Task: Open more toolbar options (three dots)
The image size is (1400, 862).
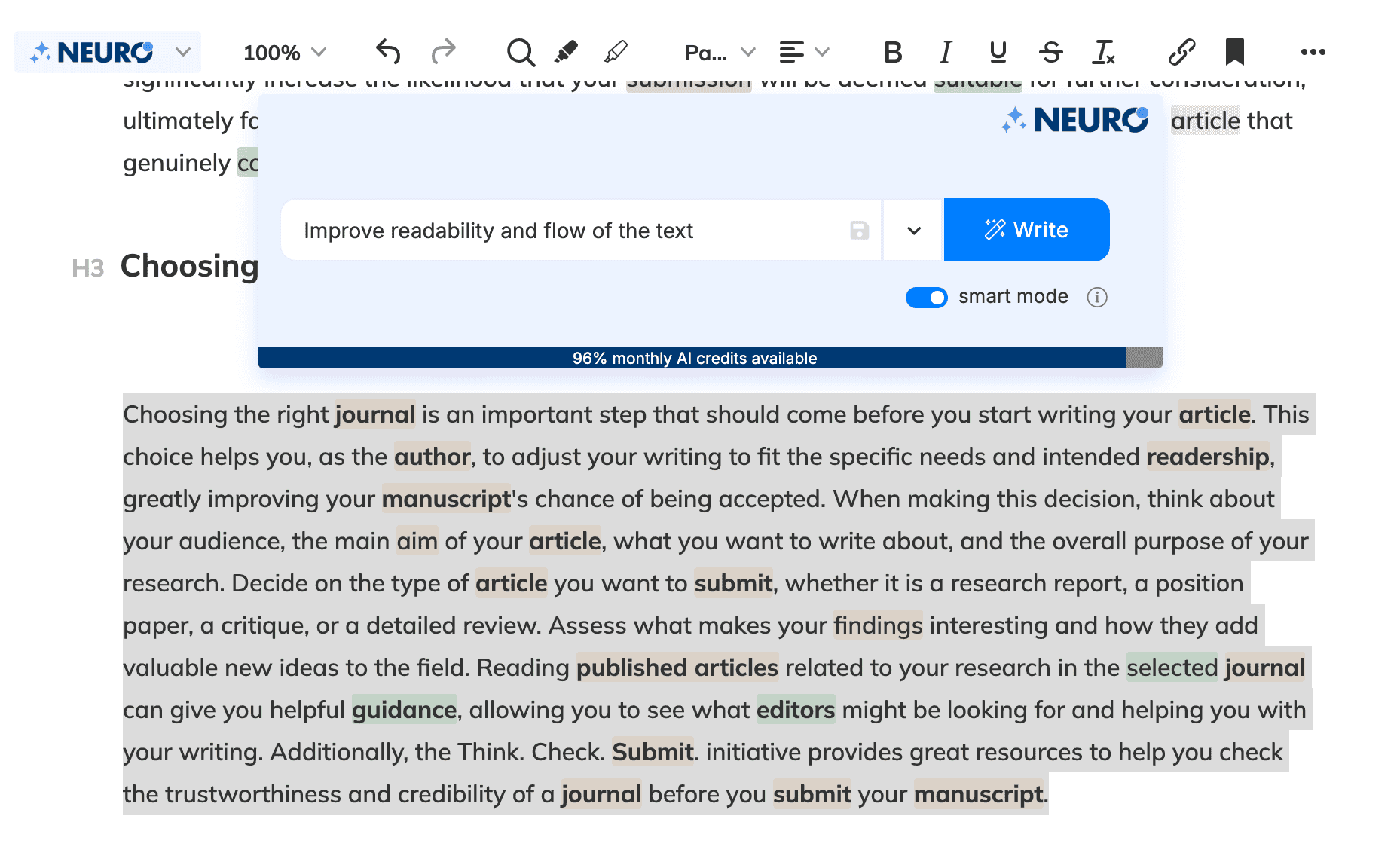Action: [1313, 52]
